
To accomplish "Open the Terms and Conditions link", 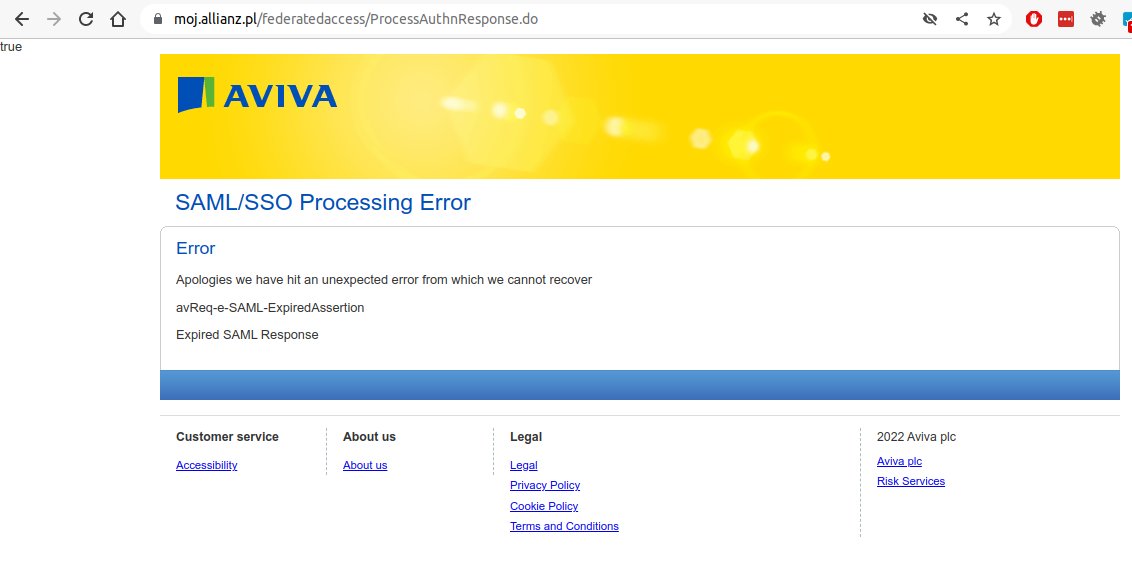I will click(564, 526).
